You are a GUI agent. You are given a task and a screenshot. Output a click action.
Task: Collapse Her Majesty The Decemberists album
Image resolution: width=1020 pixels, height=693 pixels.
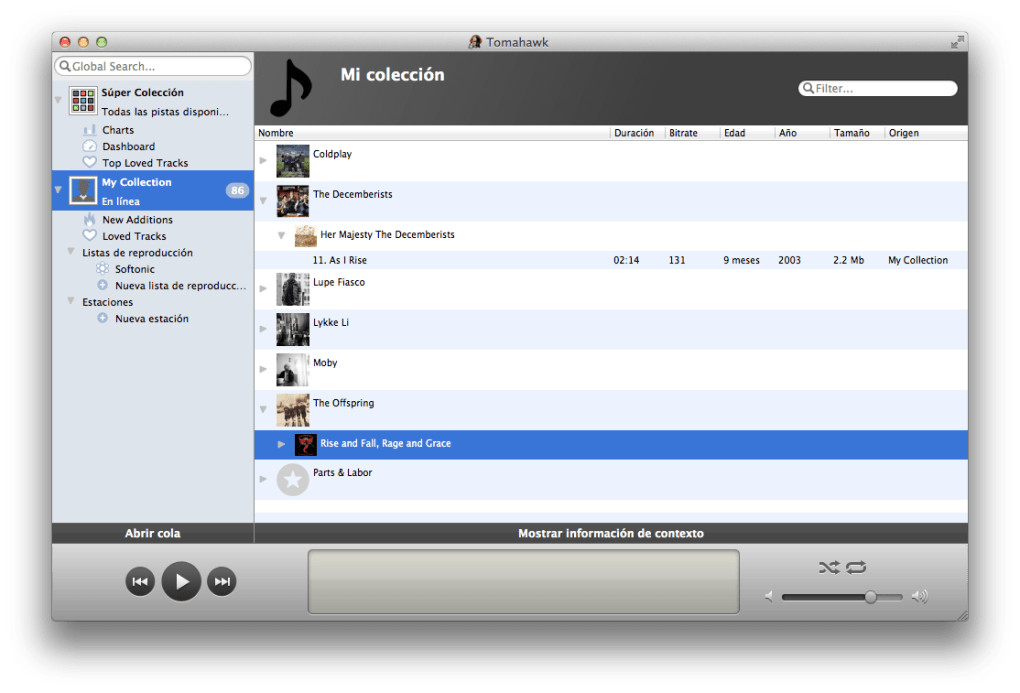pyautogui.click(x=282, y=236)
